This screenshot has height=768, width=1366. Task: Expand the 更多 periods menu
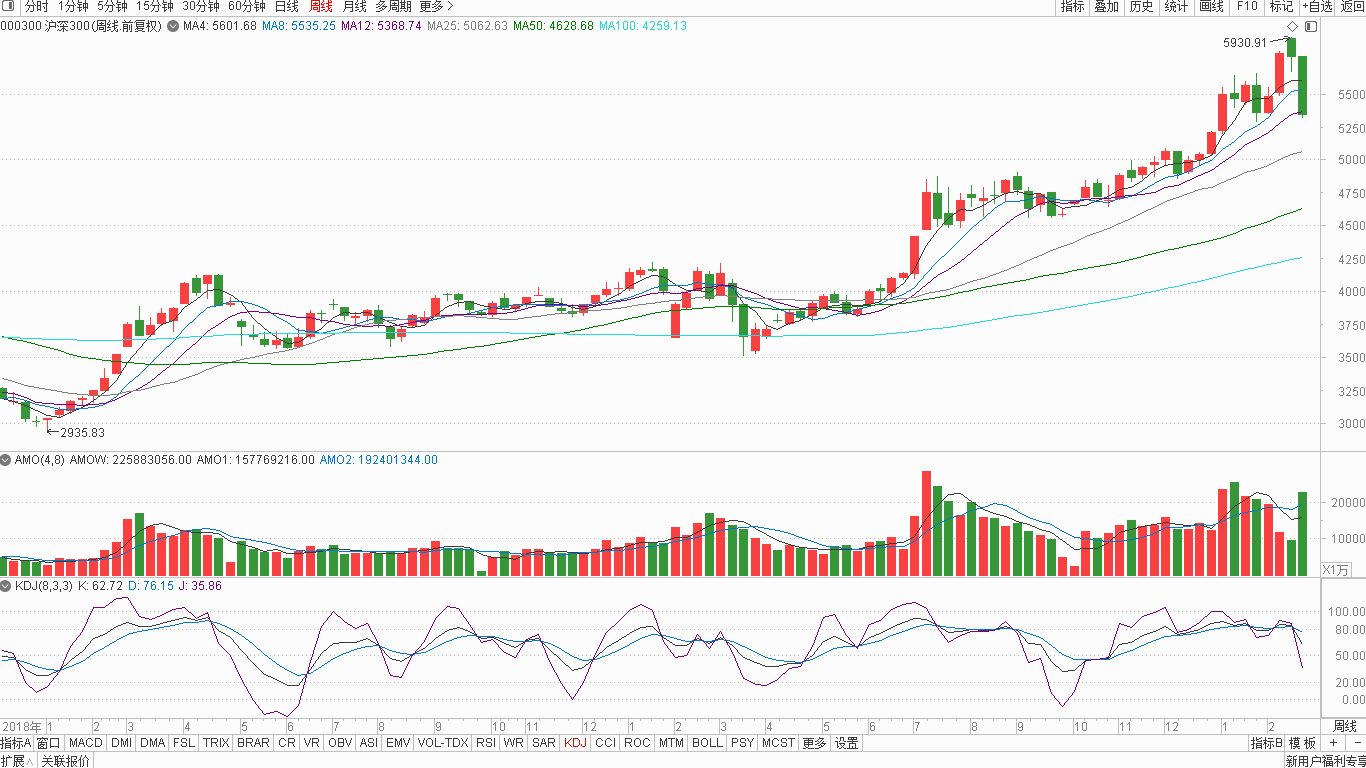pos(436,6)
